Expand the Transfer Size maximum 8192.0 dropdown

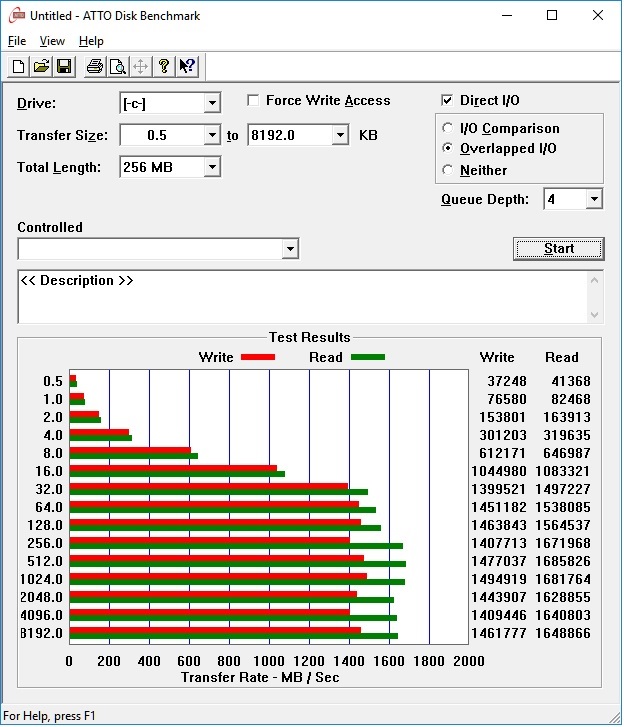(340, 135)
